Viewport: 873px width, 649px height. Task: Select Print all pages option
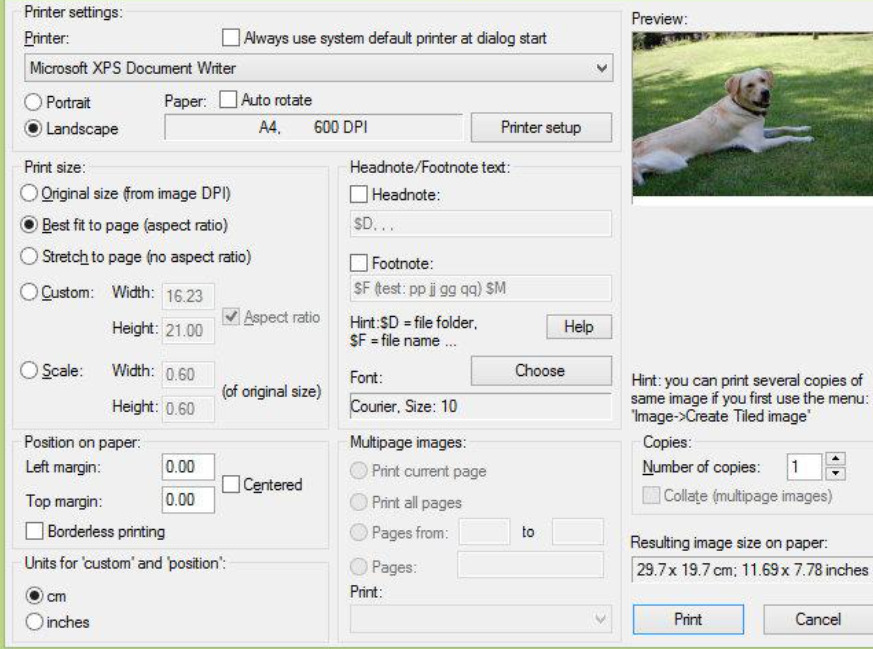(359, 502)
